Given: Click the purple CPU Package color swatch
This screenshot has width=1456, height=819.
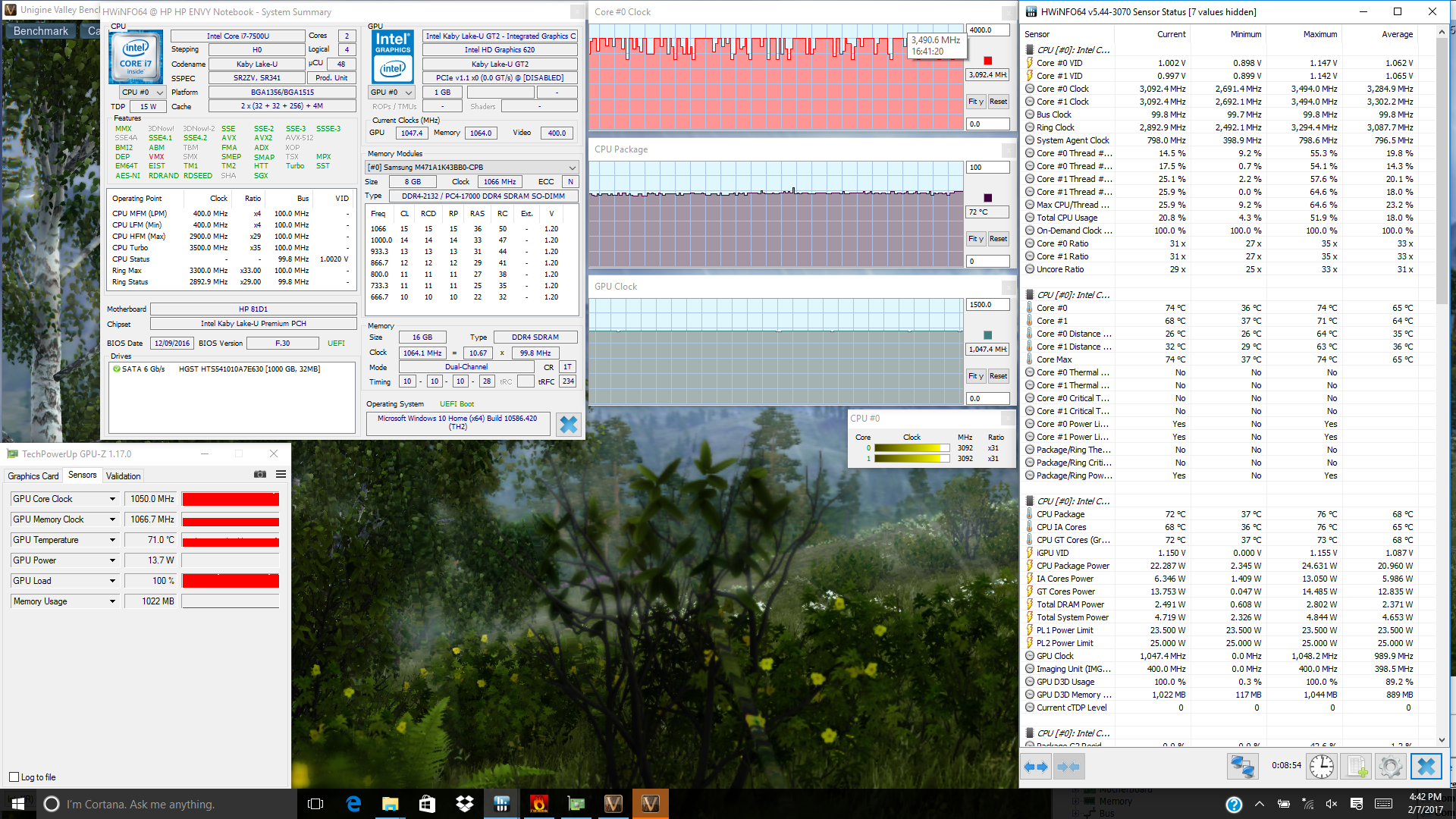Looking at the screenshot, I should (x=987, y=198).
